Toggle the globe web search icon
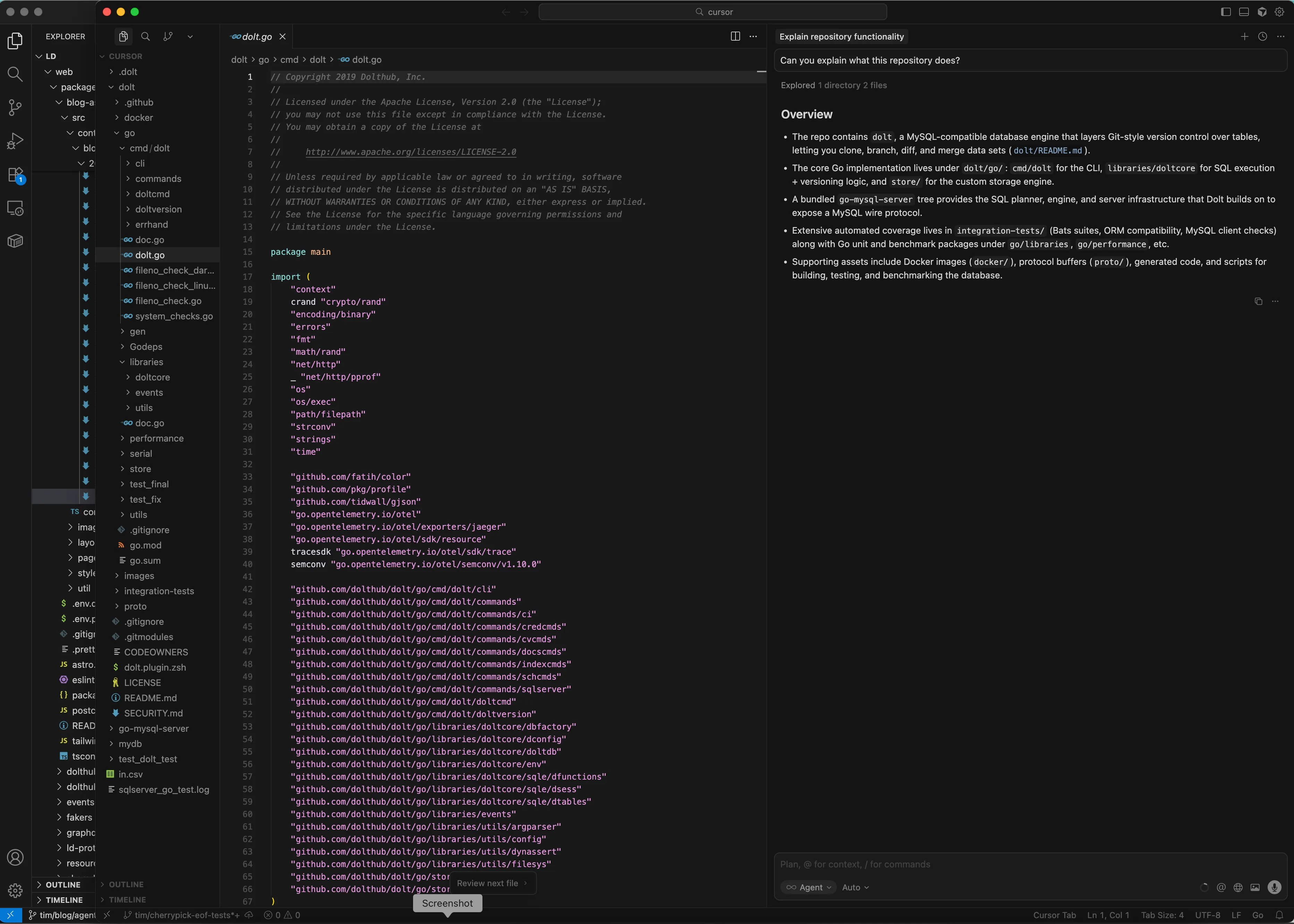Image resolution: width=1294 pixels, height=924 pixels. click(x=1238, y=887)
